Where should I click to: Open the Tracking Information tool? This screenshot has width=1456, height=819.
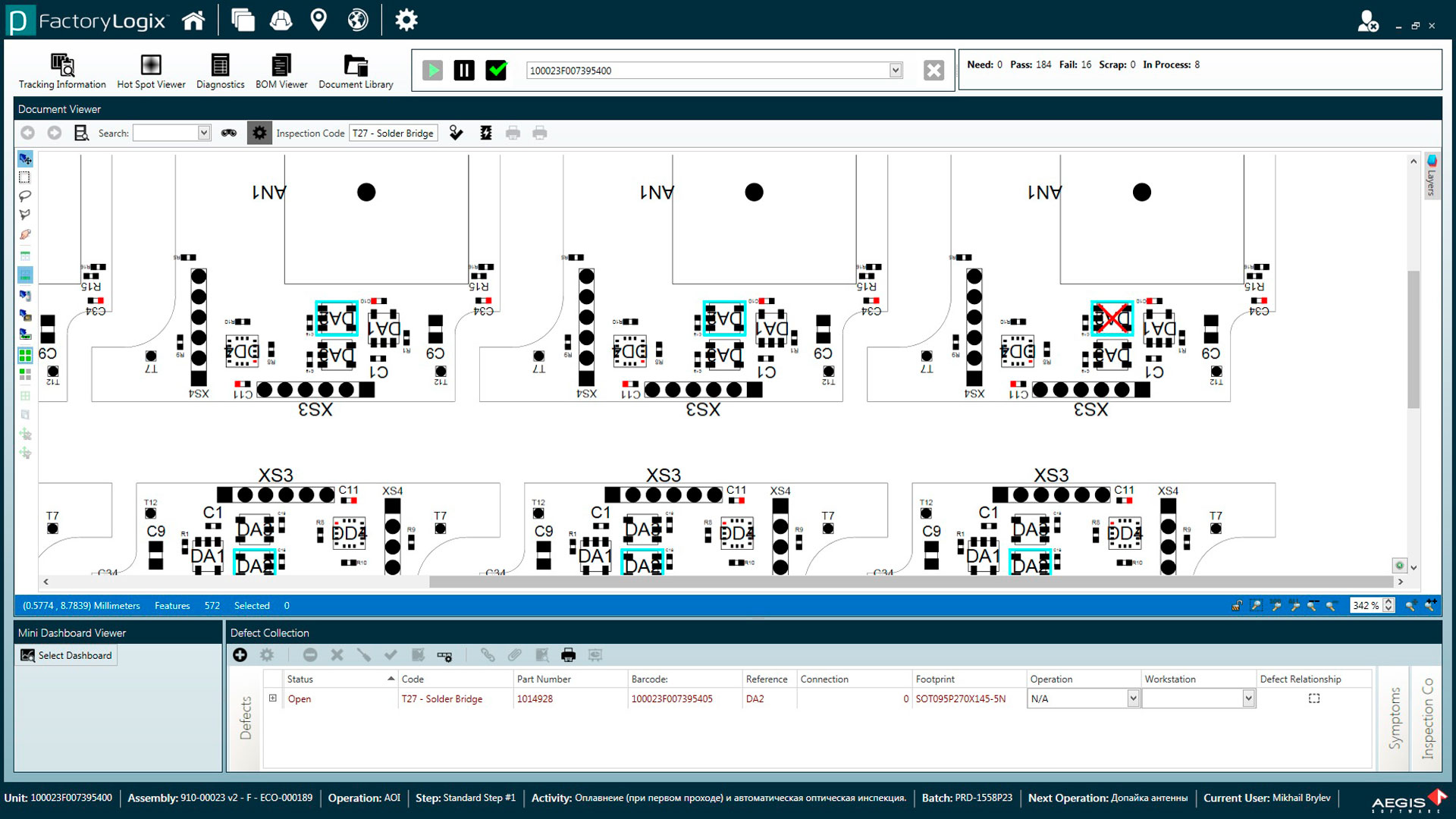click(62, 71)
